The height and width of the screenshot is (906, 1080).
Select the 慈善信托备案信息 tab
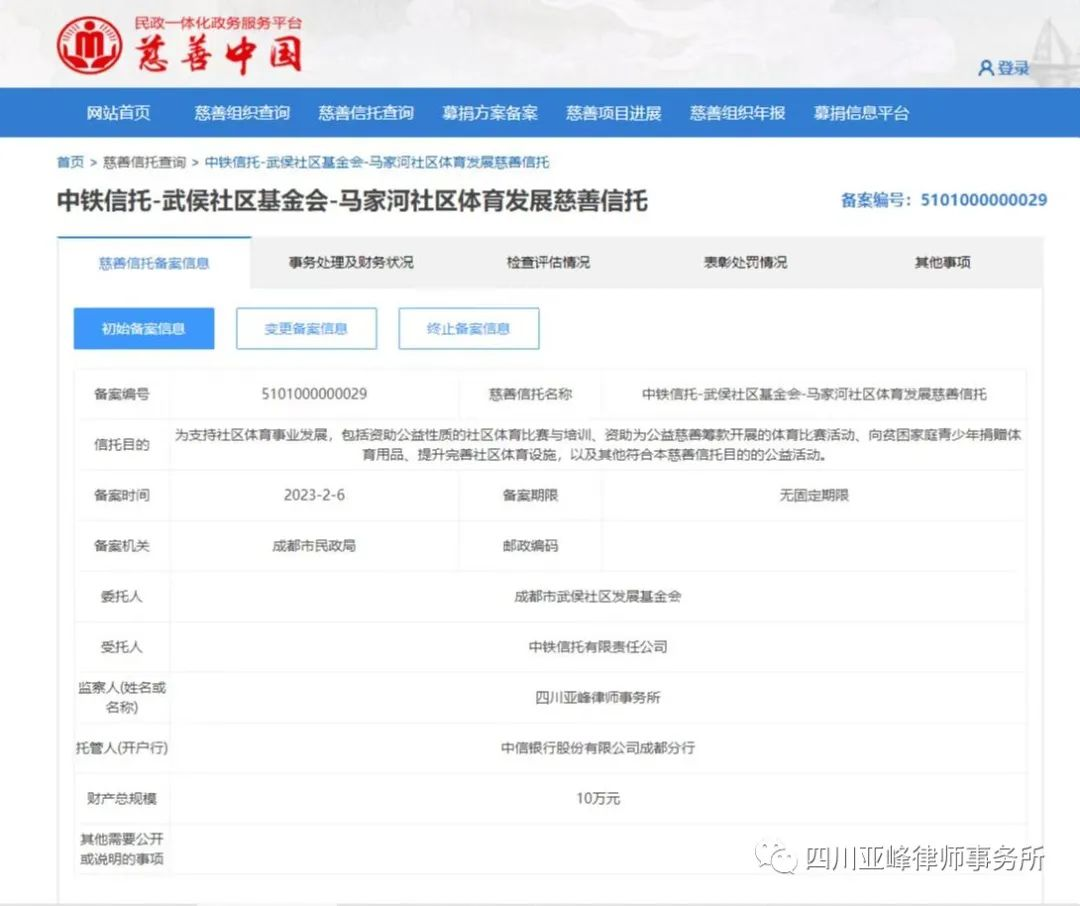pos(154,263)
